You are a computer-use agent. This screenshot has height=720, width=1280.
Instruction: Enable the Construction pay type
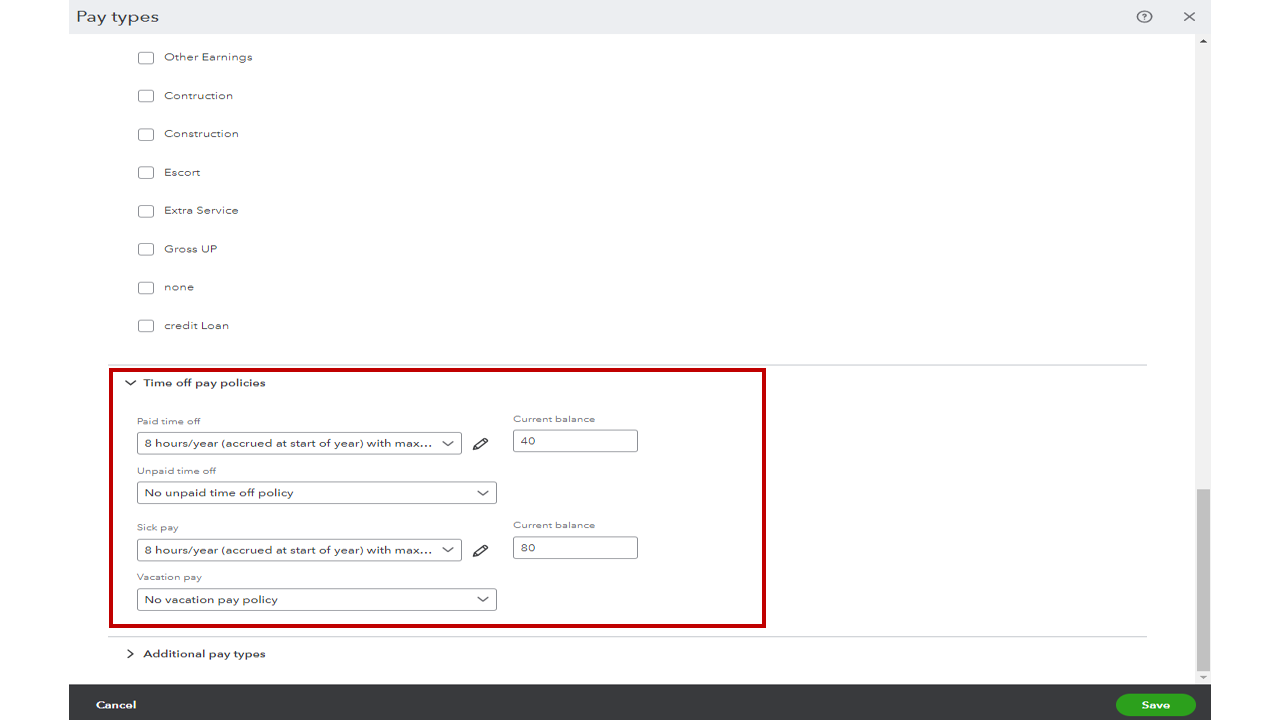point(145,134)
